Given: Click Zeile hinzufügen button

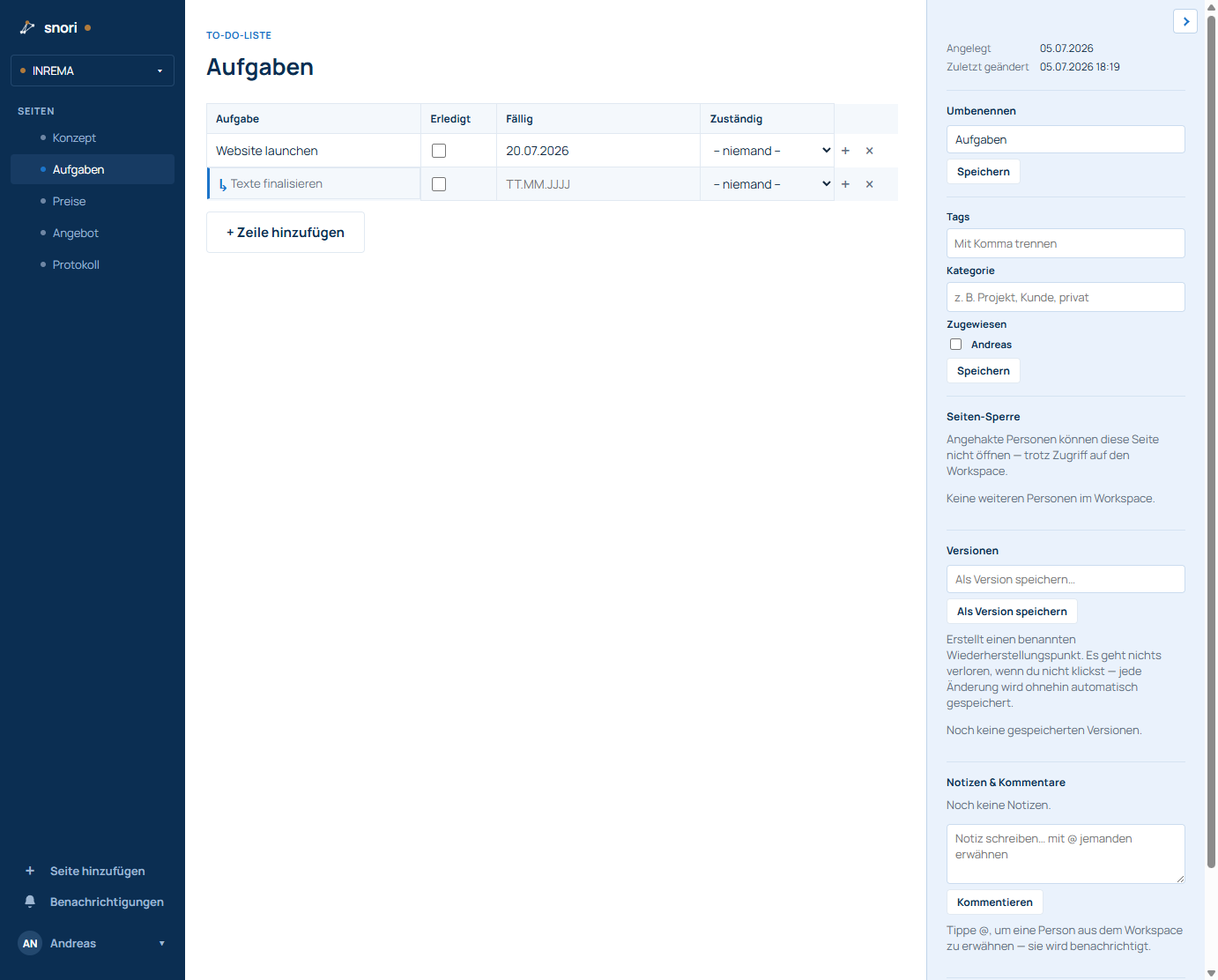Looking at the screenshot, I should [x=286, y=233].
